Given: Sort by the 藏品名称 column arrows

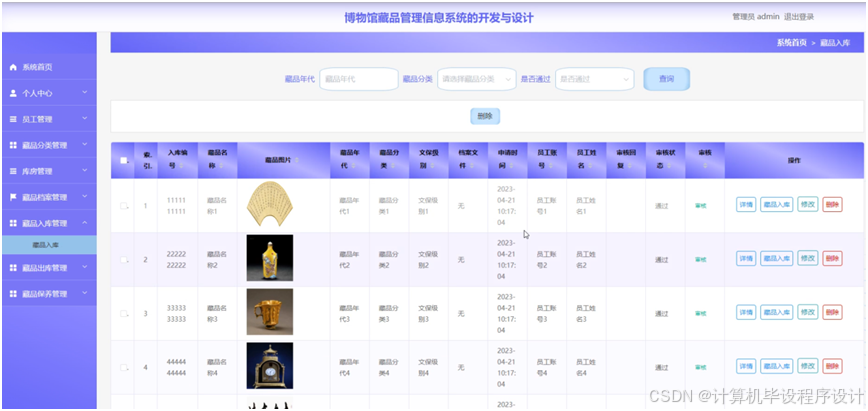Looking at the screenshot, I should (x=220, y=166).
